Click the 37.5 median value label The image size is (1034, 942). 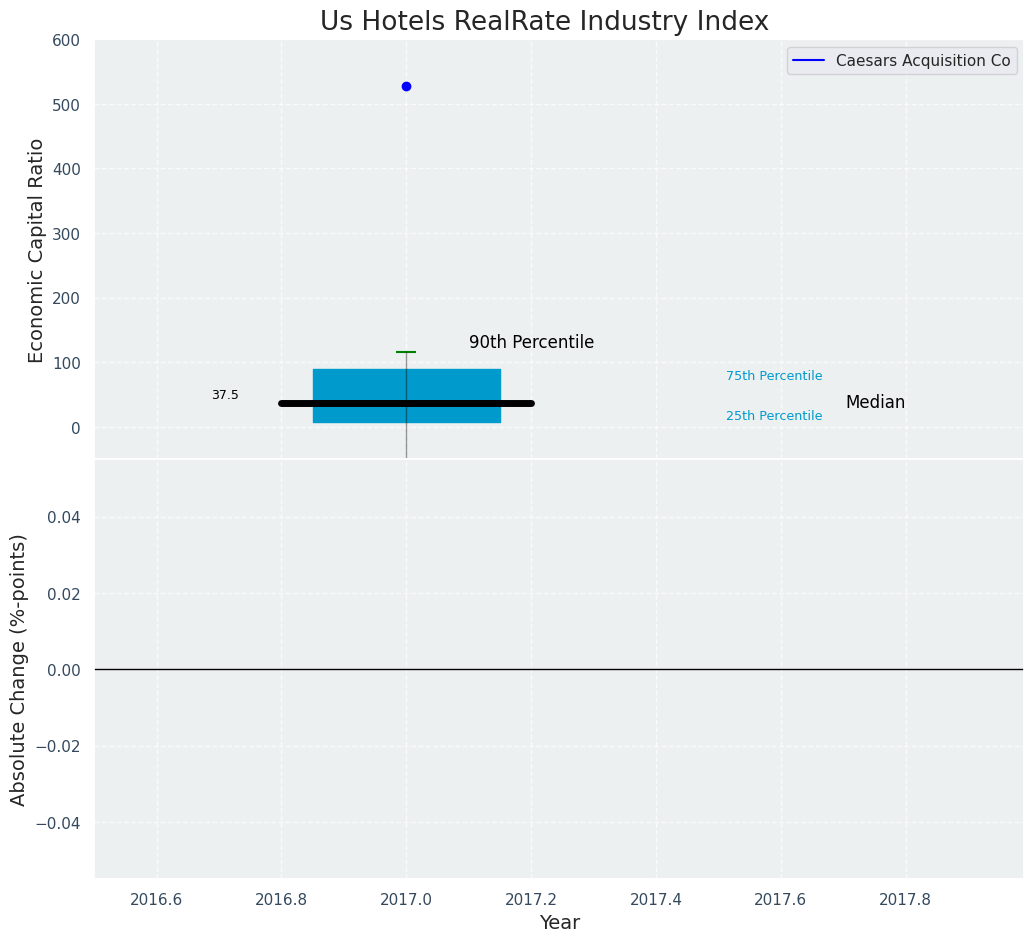pos(225,395)
